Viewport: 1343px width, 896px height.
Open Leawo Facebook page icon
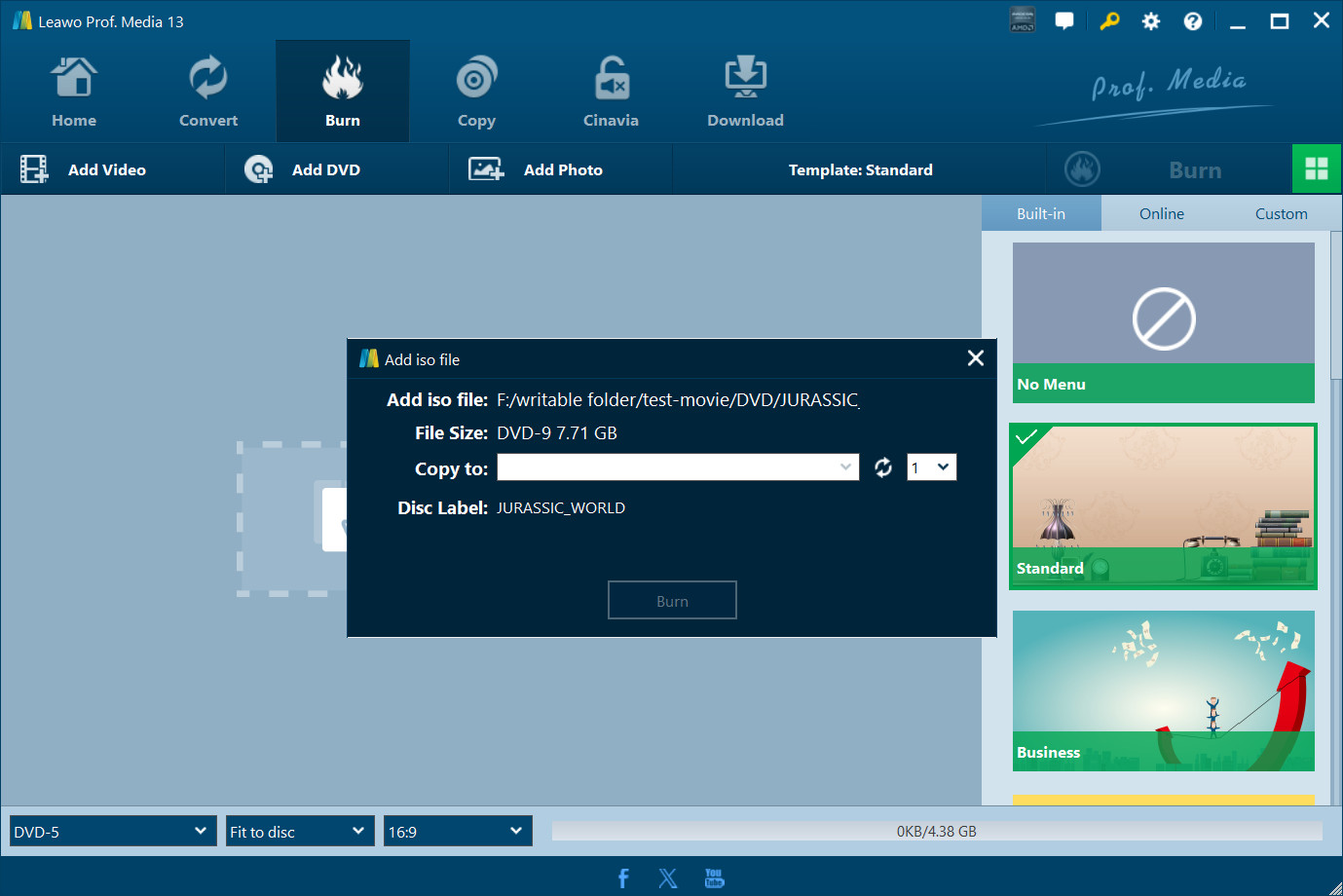click(x=623, y=877)
